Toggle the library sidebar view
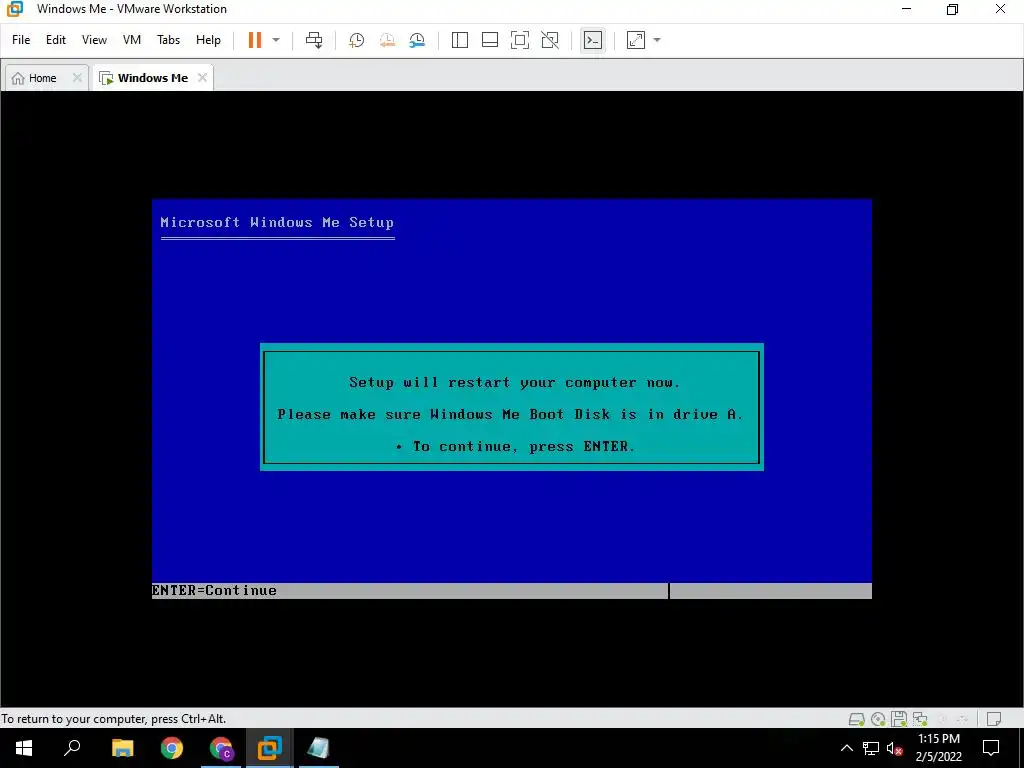 point(460,40)
